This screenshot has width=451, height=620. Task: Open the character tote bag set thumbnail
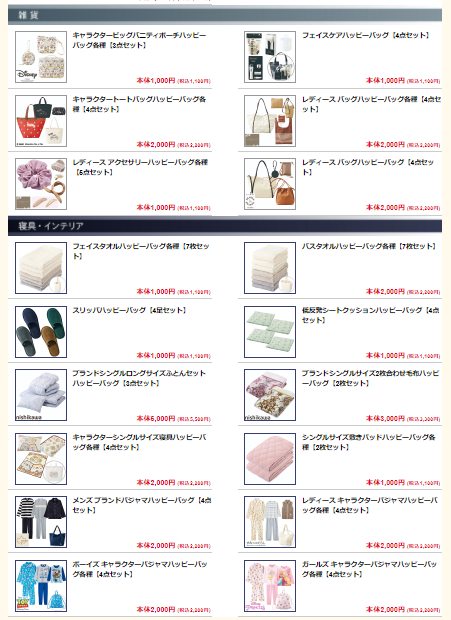point(41,121)
